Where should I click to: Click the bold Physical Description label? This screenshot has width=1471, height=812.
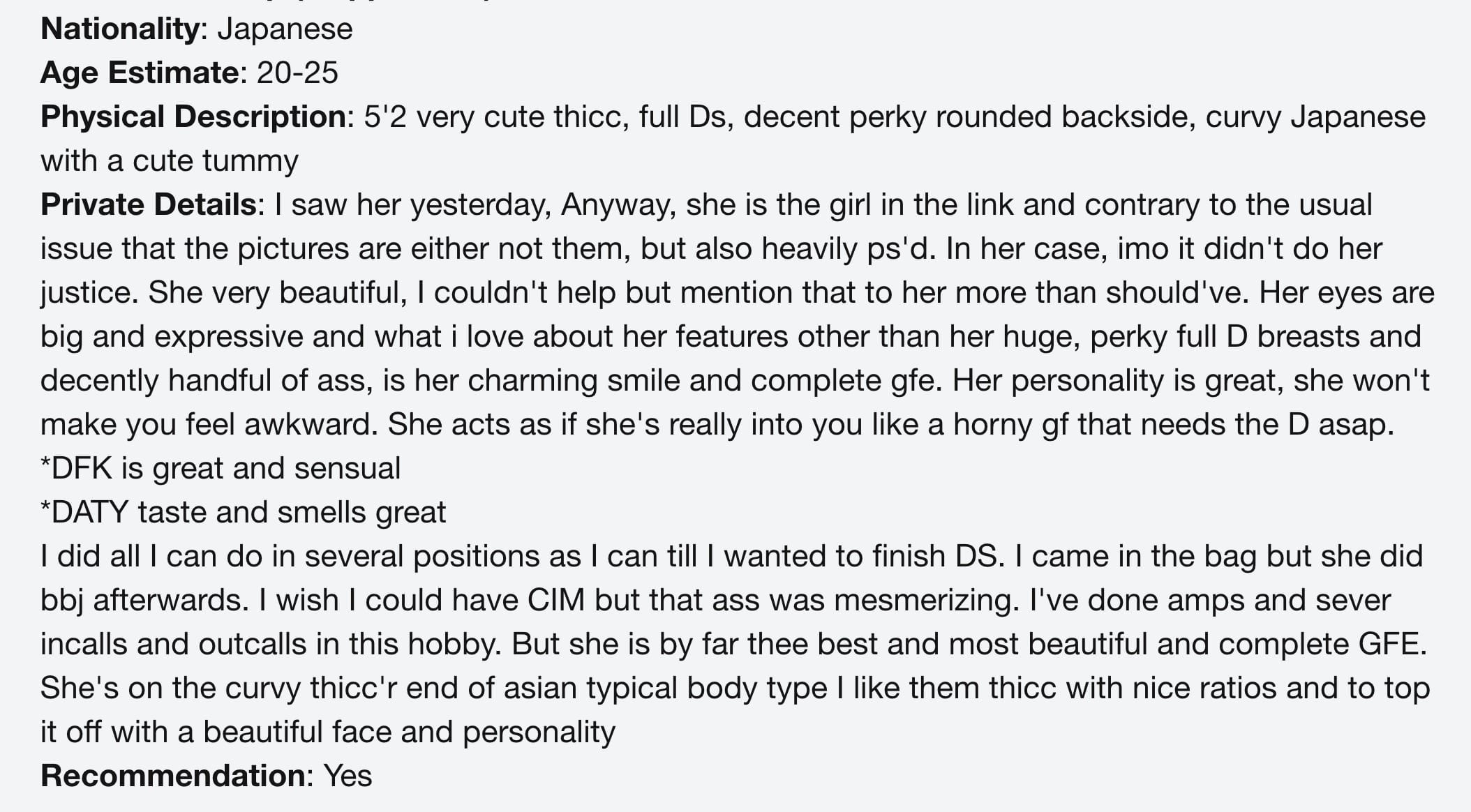click(x=193, y=117)
